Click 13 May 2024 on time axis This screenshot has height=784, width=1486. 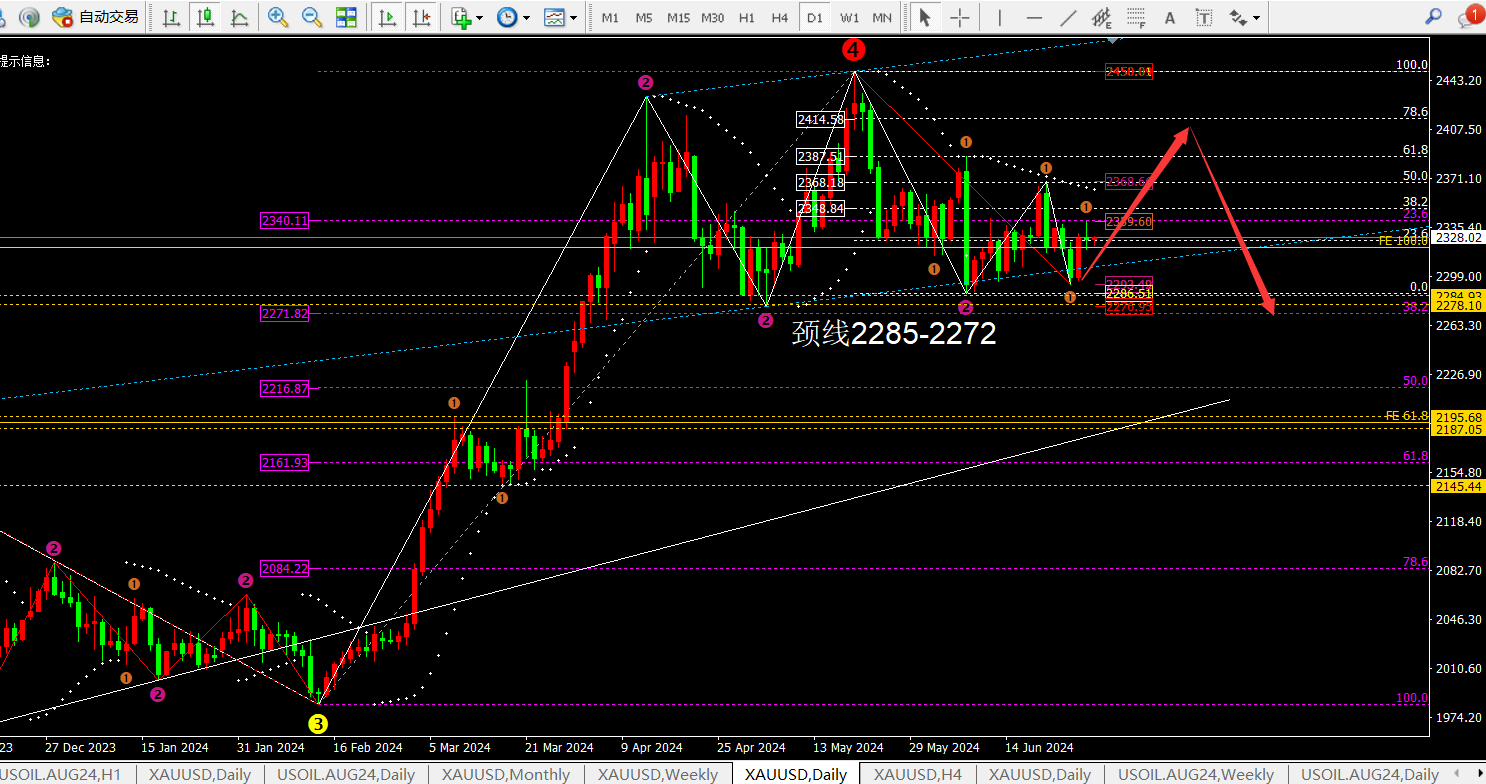pyautogui.click(x=847, y=747)
